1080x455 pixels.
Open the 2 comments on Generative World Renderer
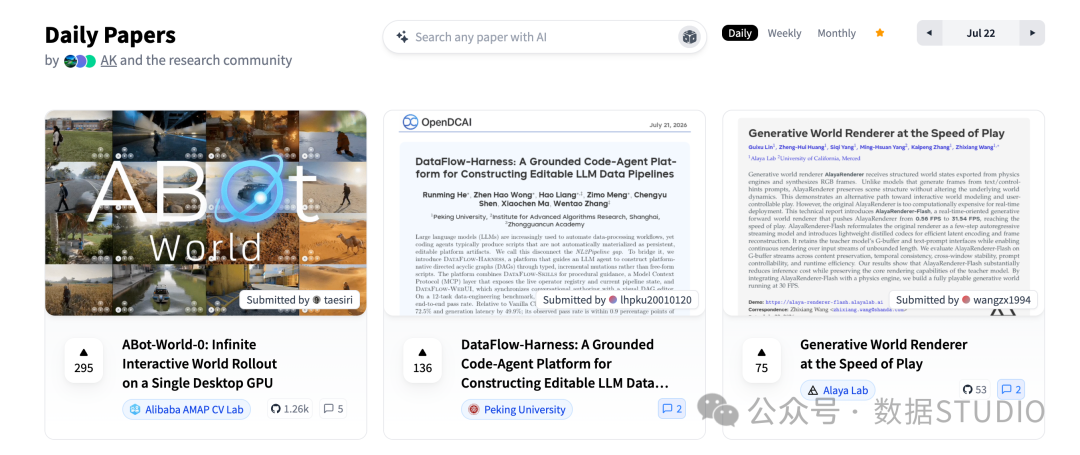coord(1011,390)
